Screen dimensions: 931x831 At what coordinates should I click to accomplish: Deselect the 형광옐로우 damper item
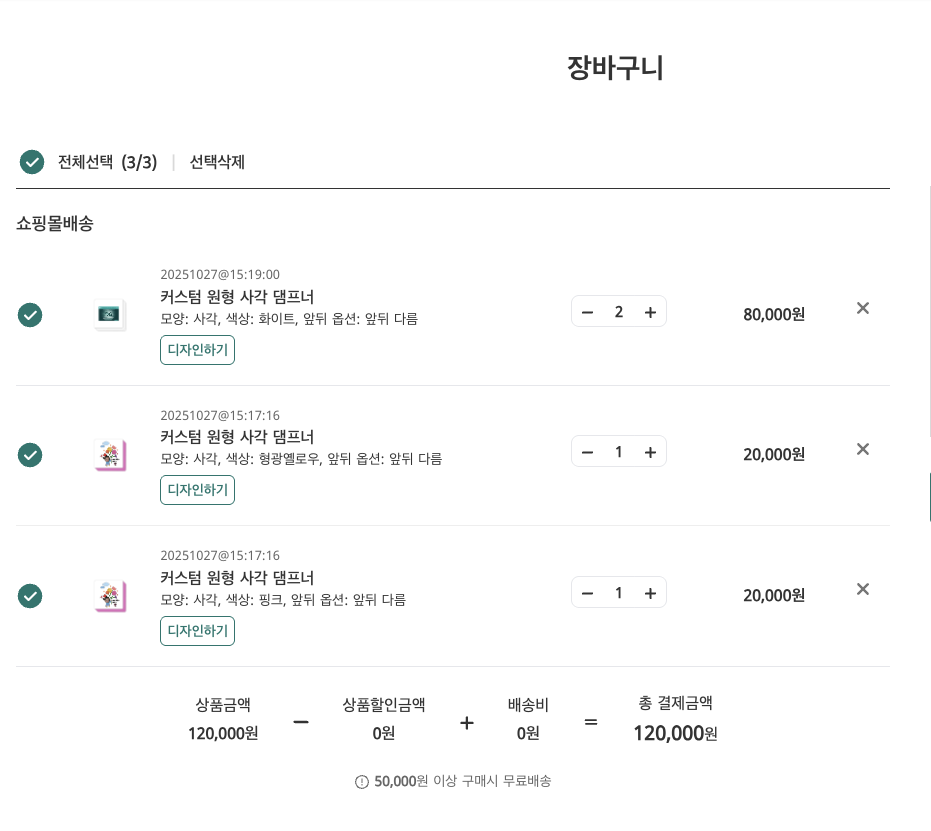coord(30,455)
